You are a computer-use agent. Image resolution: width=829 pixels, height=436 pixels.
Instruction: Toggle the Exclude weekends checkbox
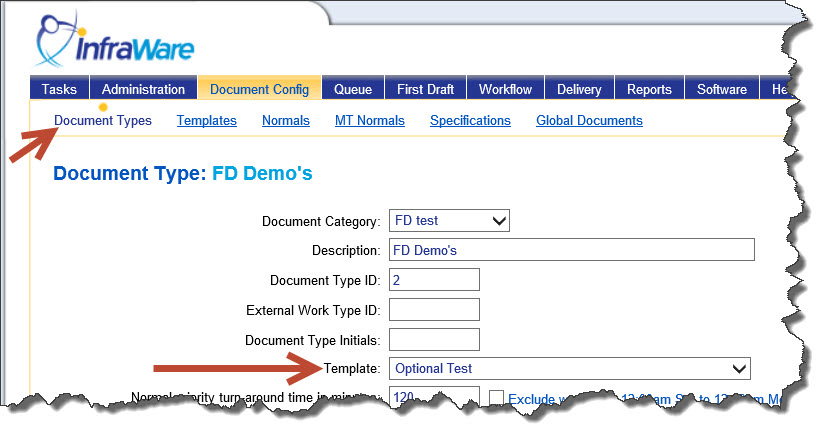pos(496,397)
